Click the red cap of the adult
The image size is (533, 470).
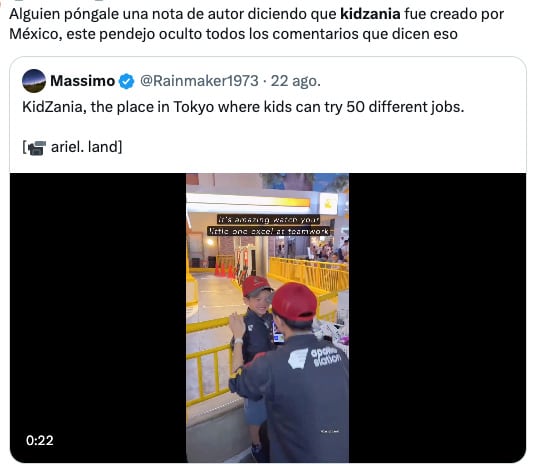(294, 302)
